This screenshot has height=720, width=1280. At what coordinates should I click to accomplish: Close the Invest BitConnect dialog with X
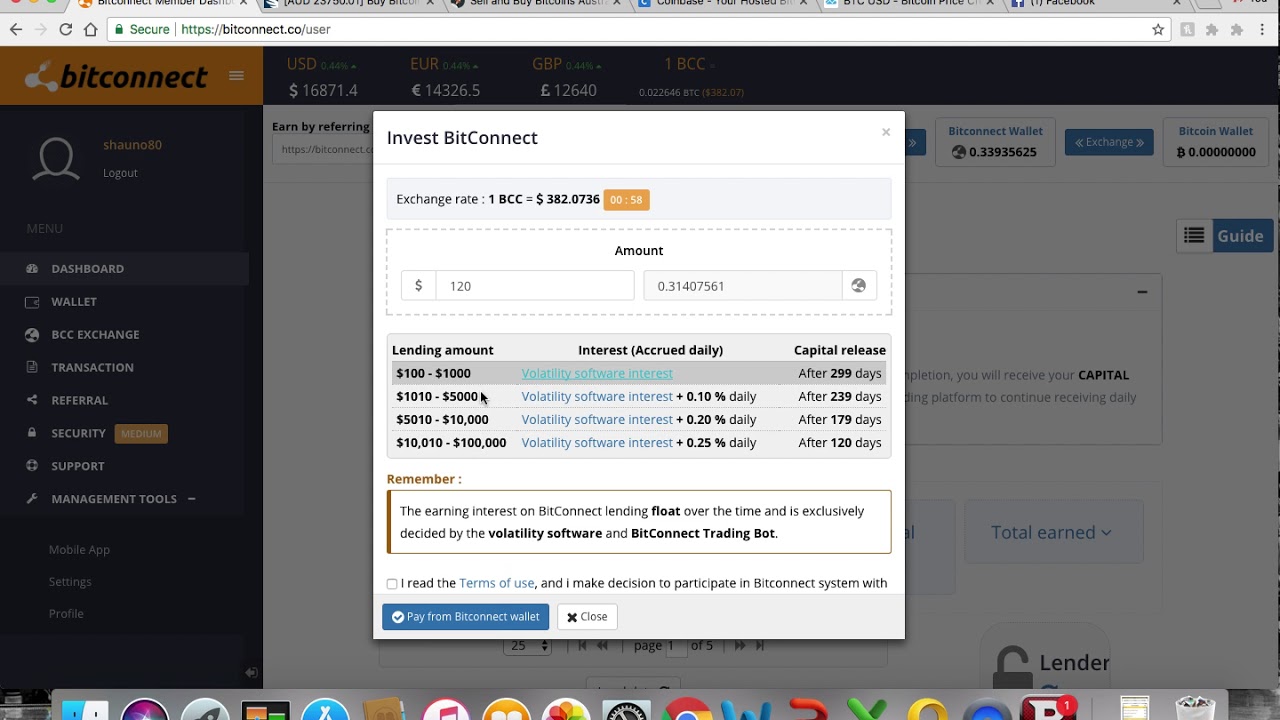[x=886, y=132]
